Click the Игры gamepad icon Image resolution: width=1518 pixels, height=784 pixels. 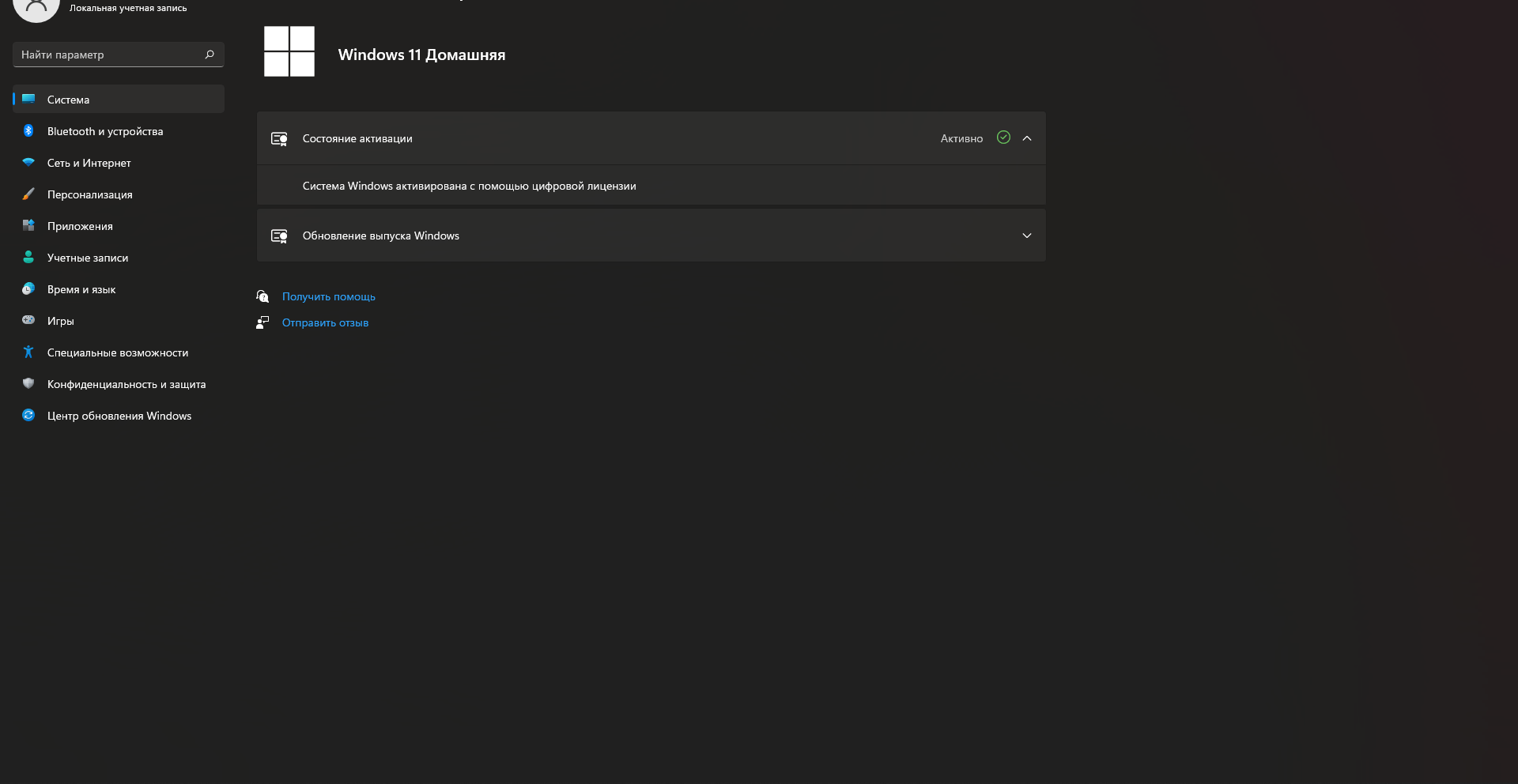[28, 320]
